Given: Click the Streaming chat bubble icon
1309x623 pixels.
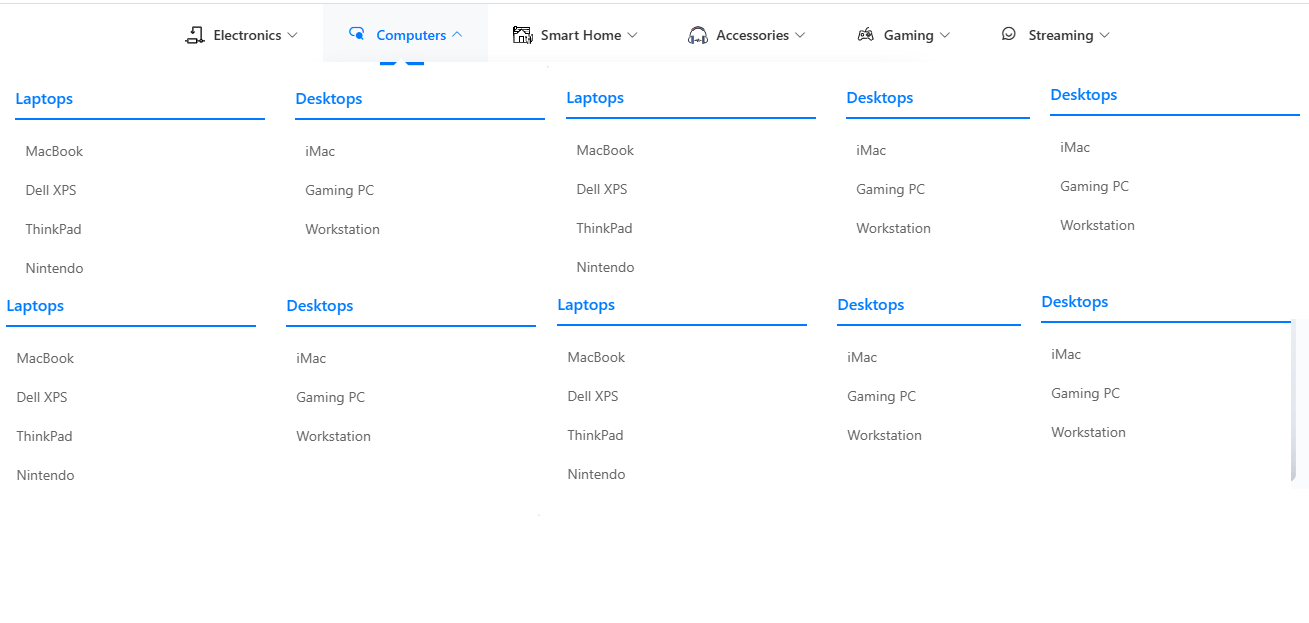Looking at the screenshot, I should (x=1009, y=34).
